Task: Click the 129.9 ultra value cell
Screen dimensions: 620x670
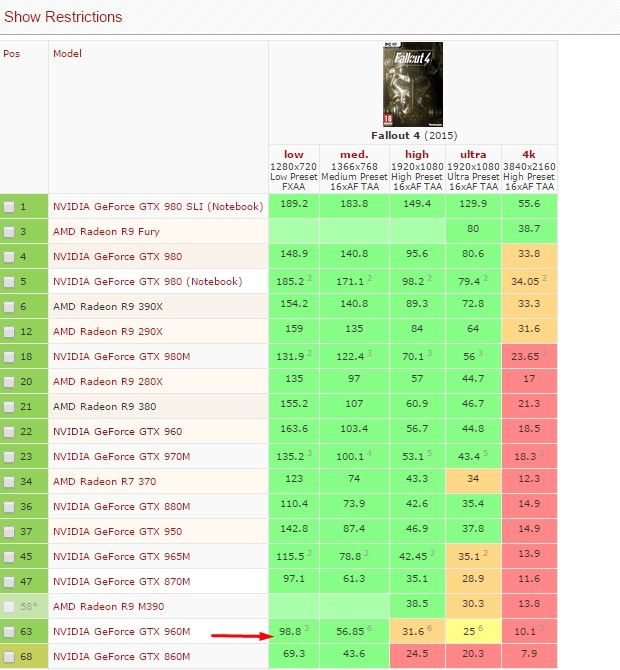Action: [473, 204]
